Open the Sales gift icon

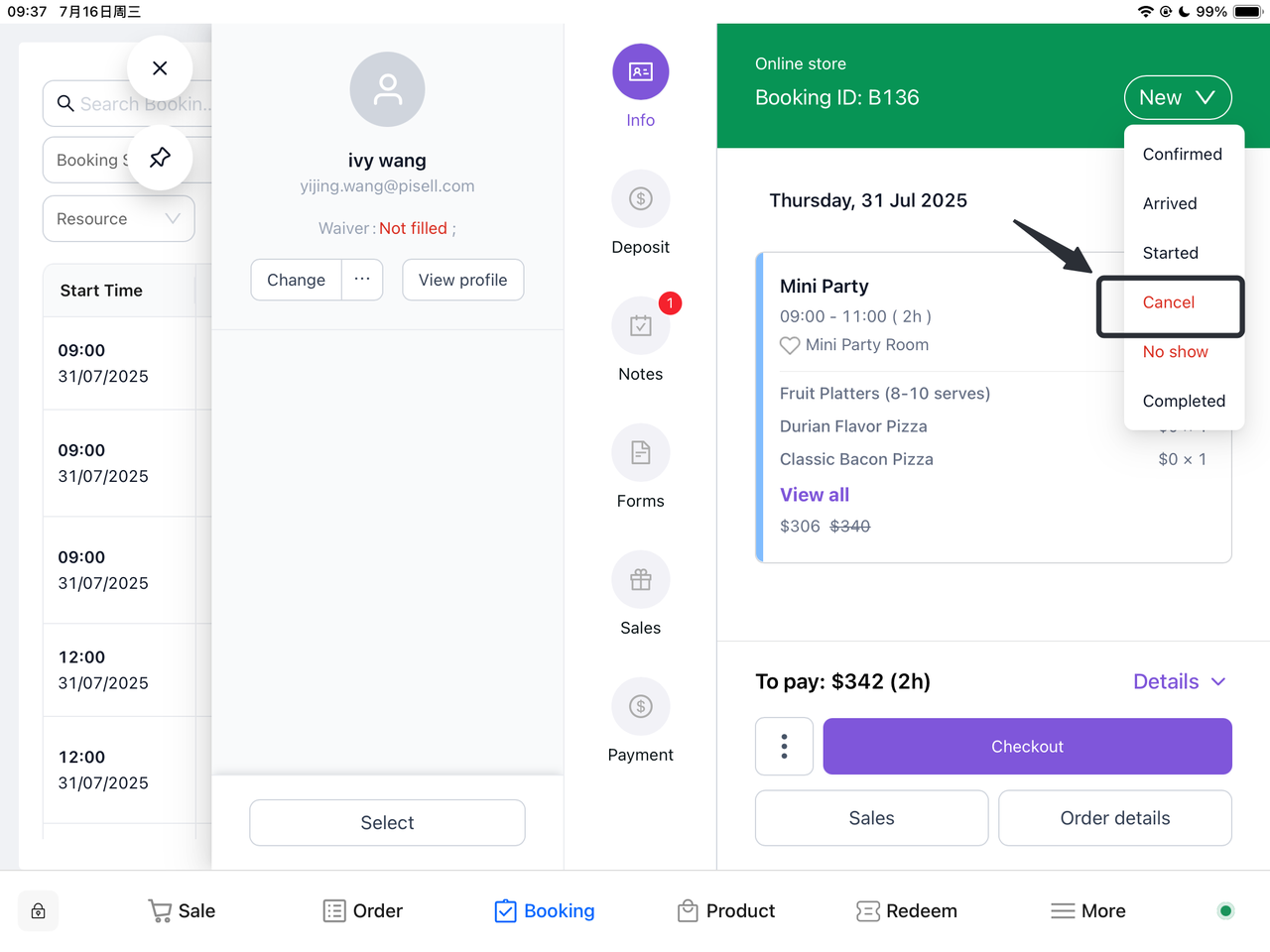point(641,580)
